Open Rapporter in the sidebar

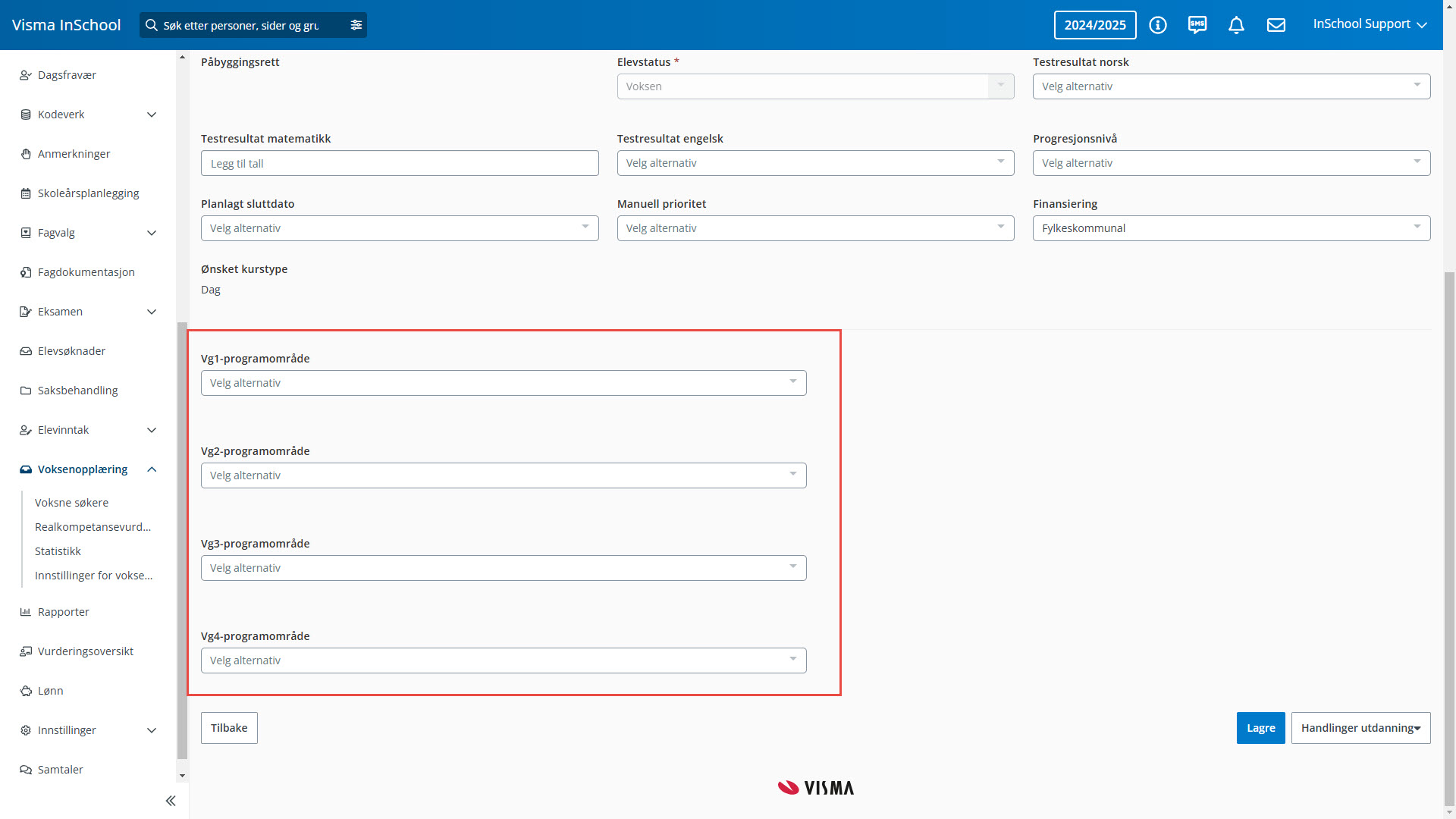[x=64, y=612]
